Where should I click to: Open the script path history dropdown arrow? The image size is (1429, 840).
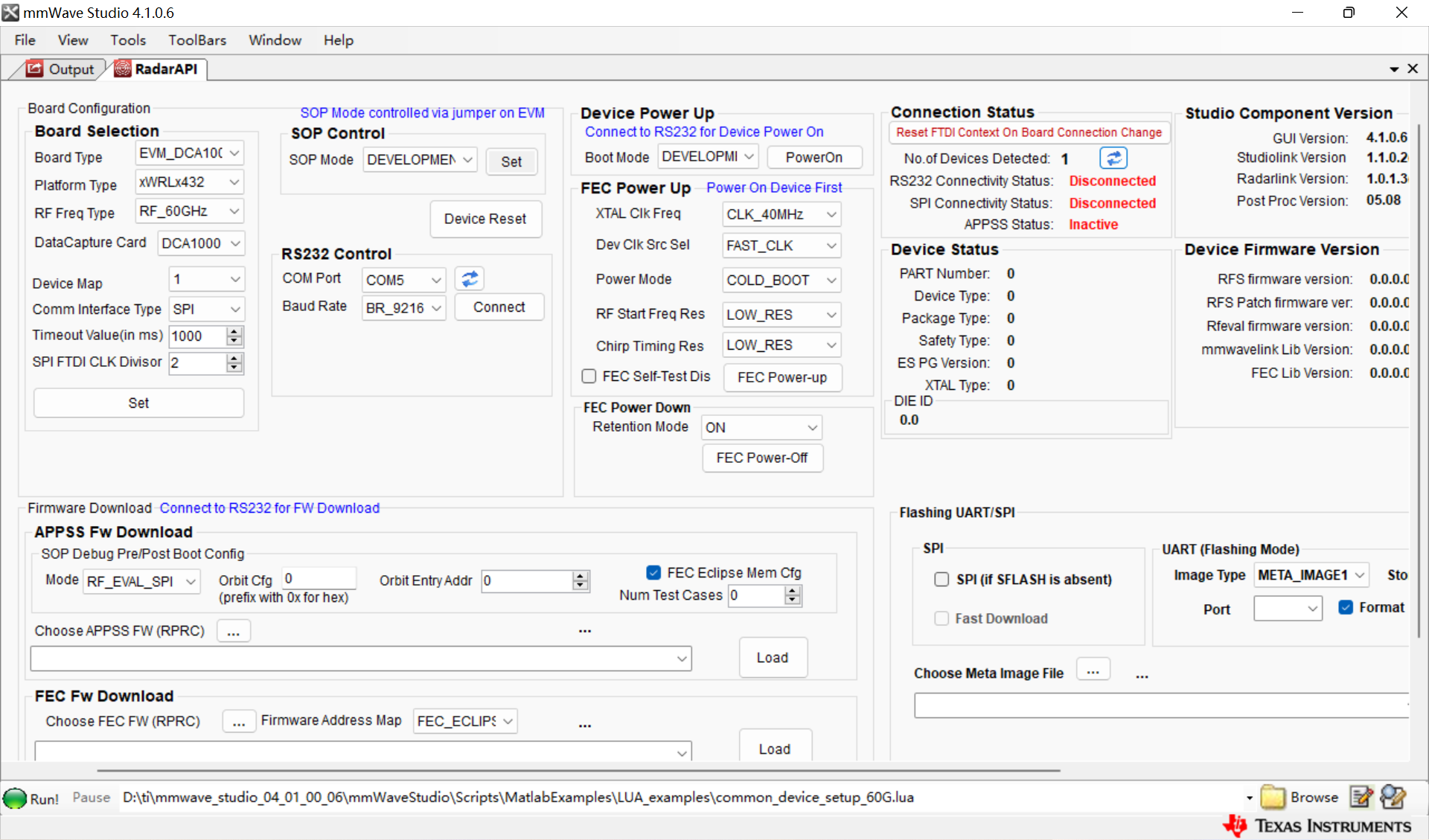[1250, 798]
